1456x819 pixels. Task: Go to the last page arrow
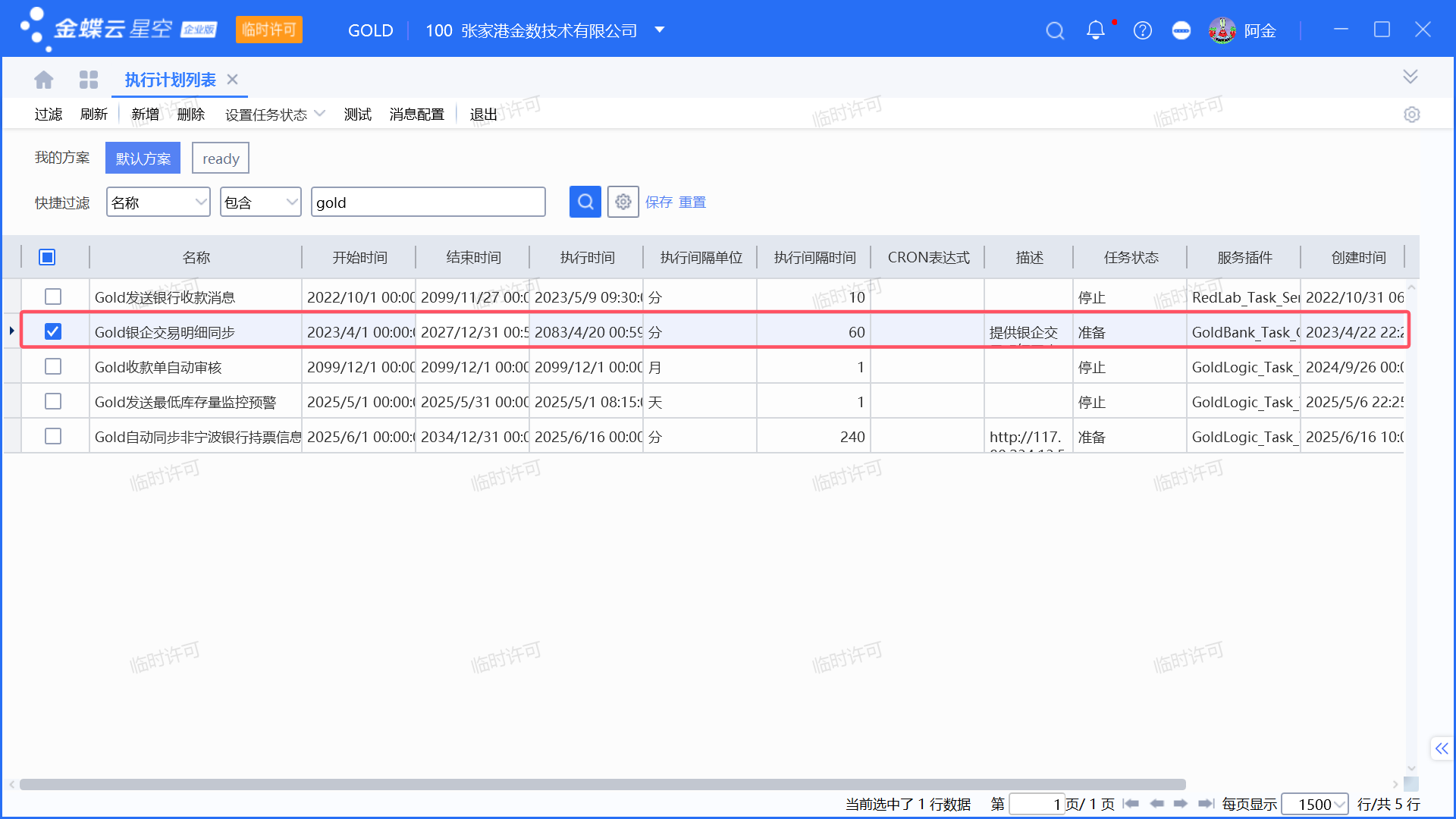1207,804
